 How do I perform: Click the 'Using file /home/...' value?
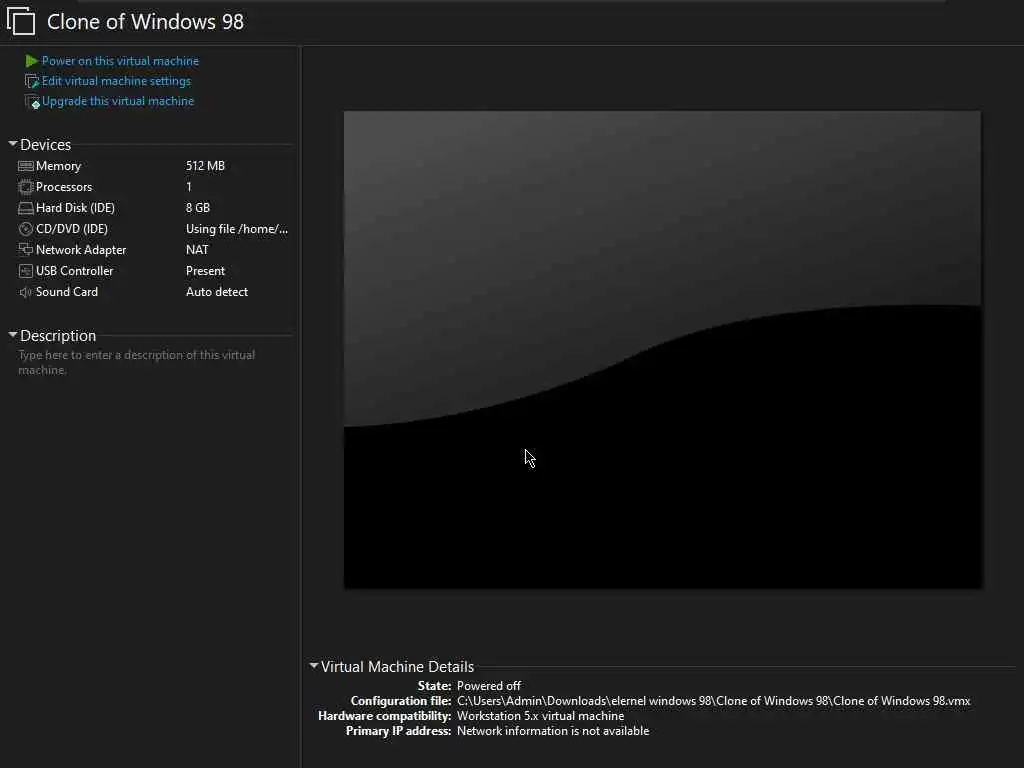pyautogui.click(x=237, y=229)
